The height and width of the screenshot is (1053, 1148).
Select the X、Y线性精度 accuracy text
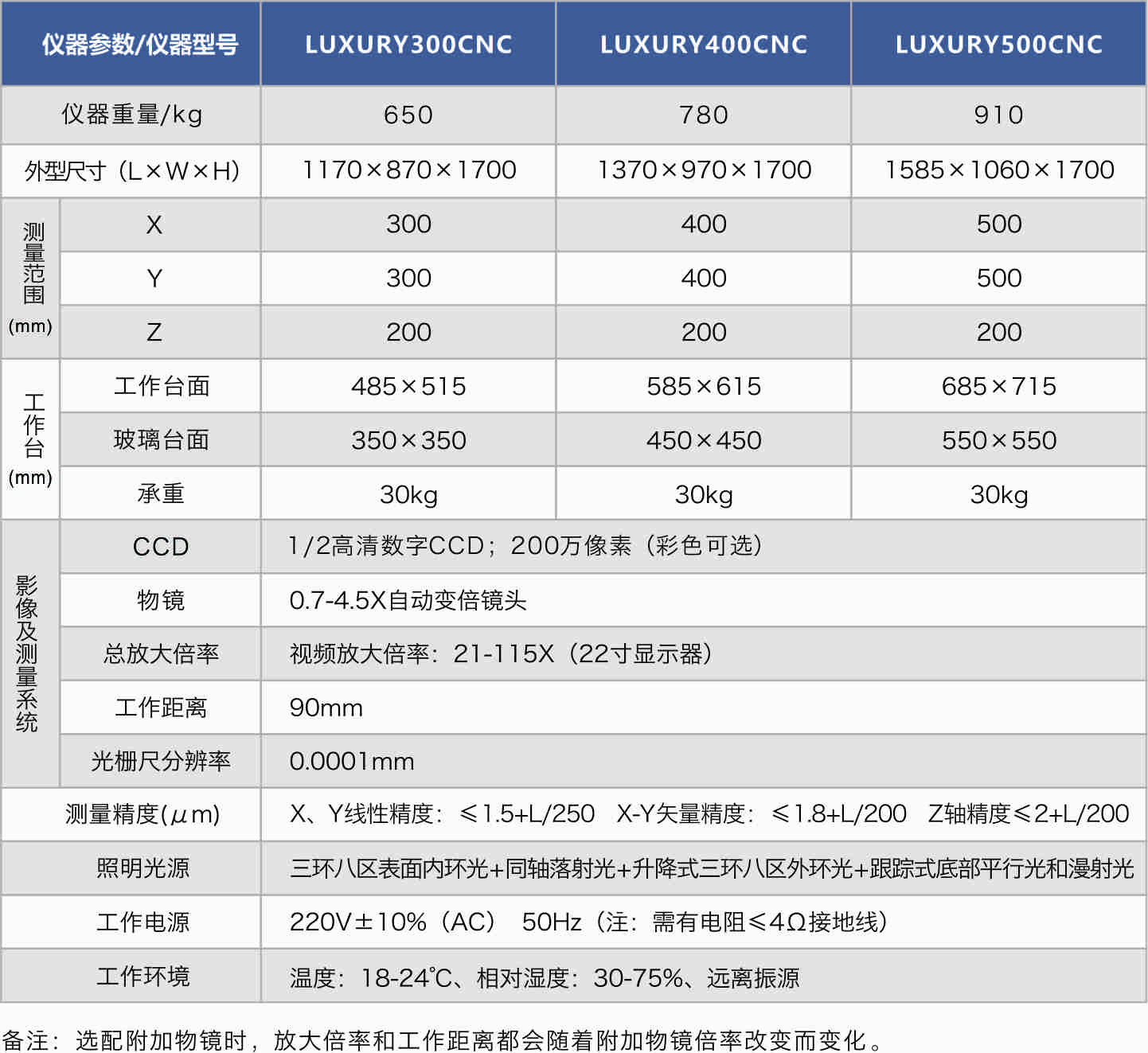[x=442, y=814]
